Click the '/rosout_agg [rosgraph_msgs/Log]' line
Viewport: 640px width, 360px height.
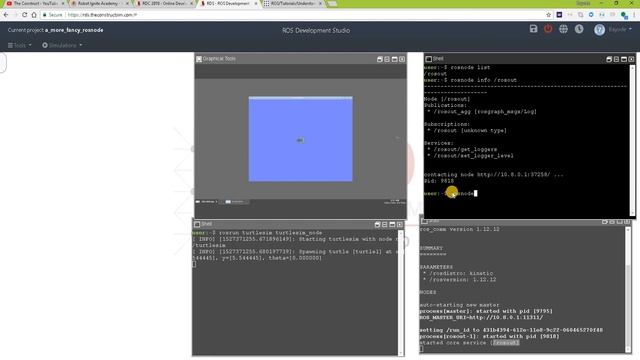point(485,111)
